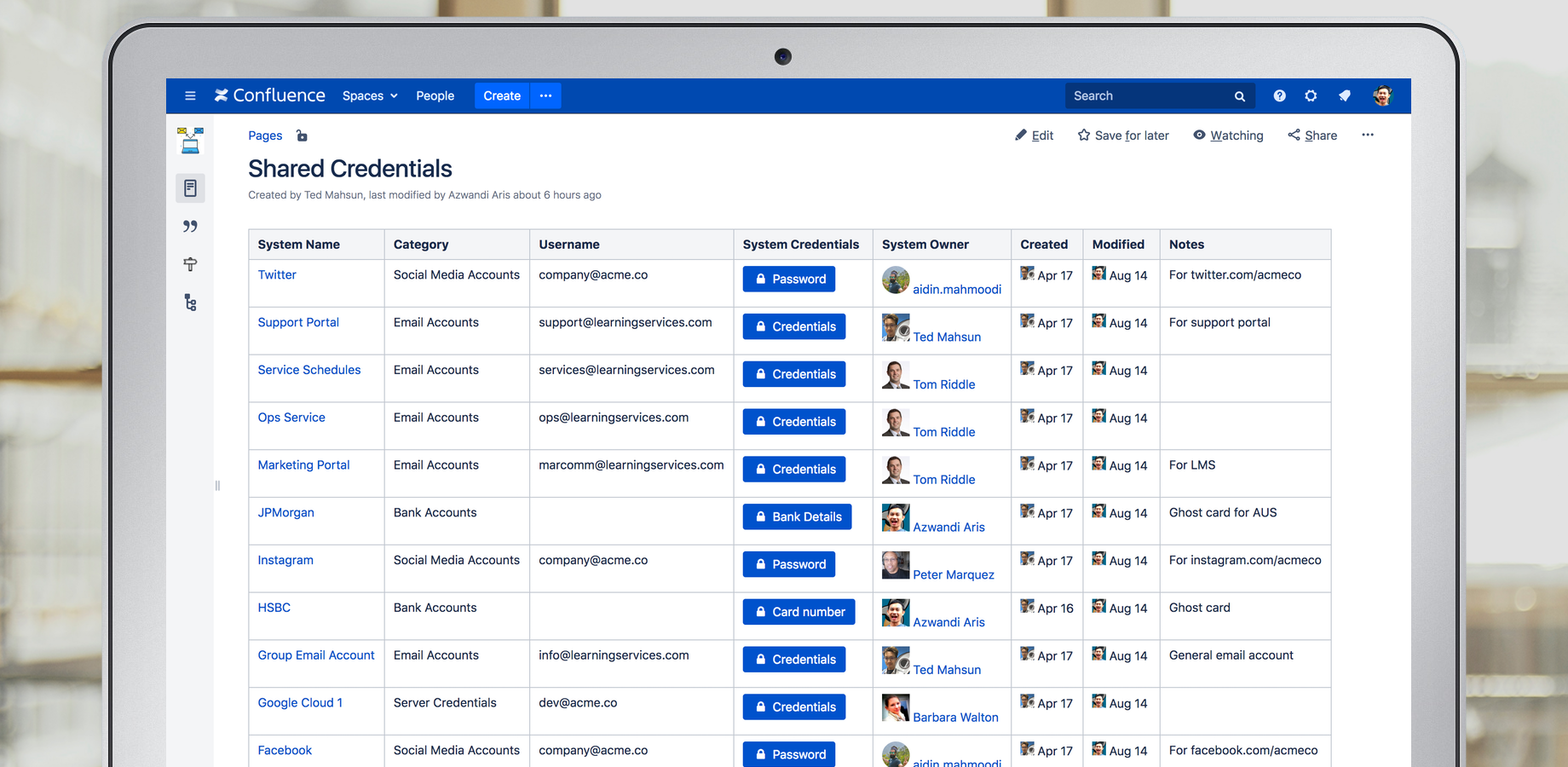The width and height of the screenshot is (1568, 767).
Task: Reveal Google Cloud 1 Credentials button
Action: pos(794,707)
